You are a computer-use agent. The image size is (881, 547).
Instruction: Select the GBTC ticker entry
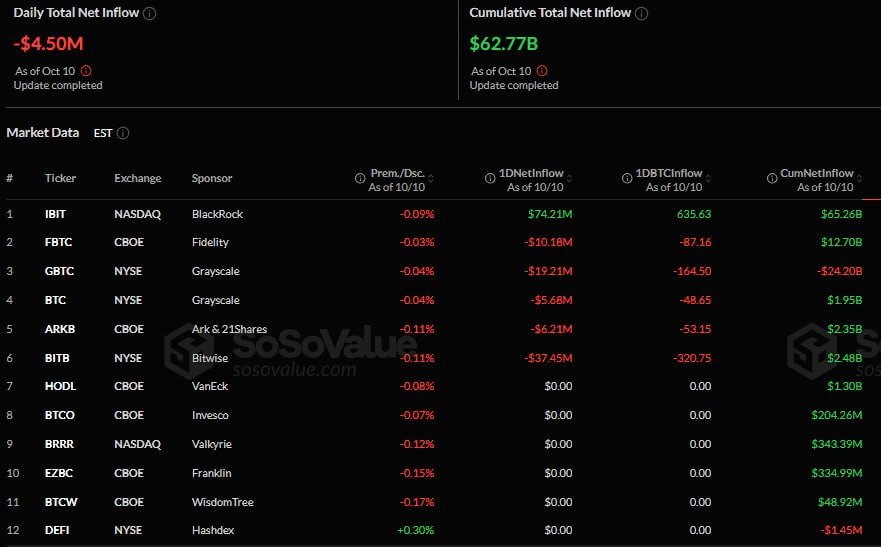coord(59,271)
